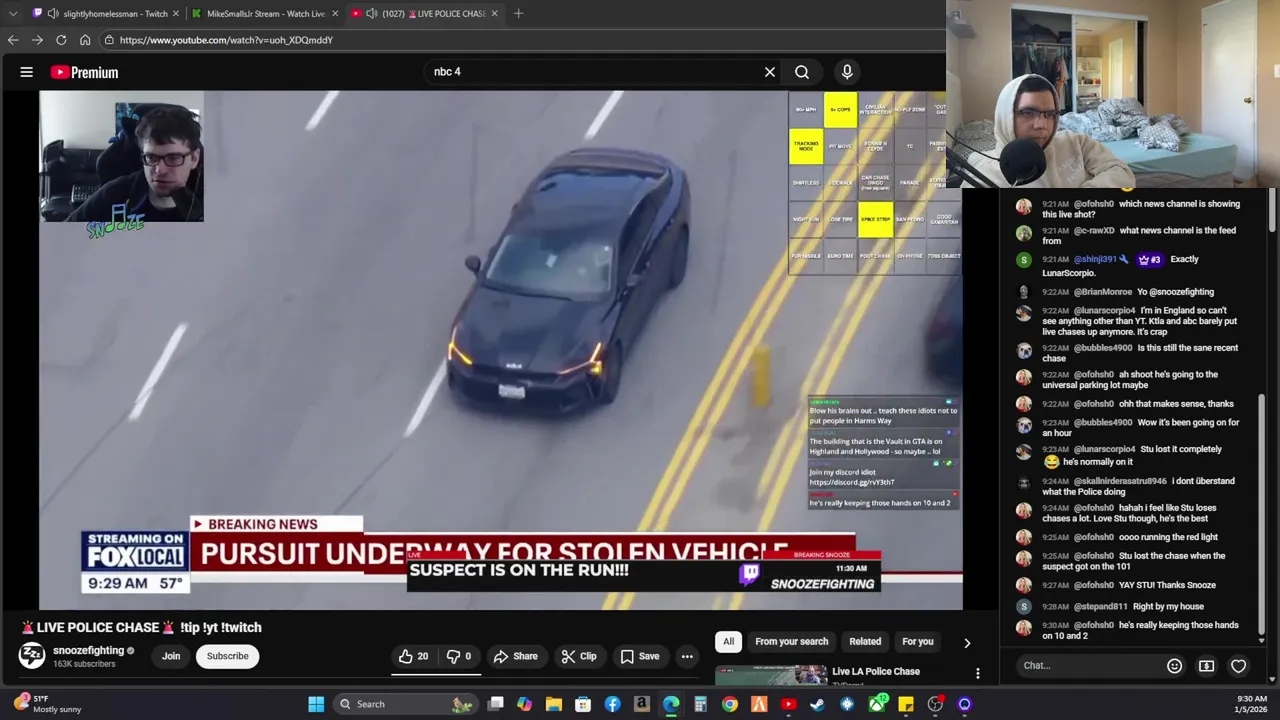1280x720 pixels.
Task: Go forward in the browser
Action: [37, 40]
